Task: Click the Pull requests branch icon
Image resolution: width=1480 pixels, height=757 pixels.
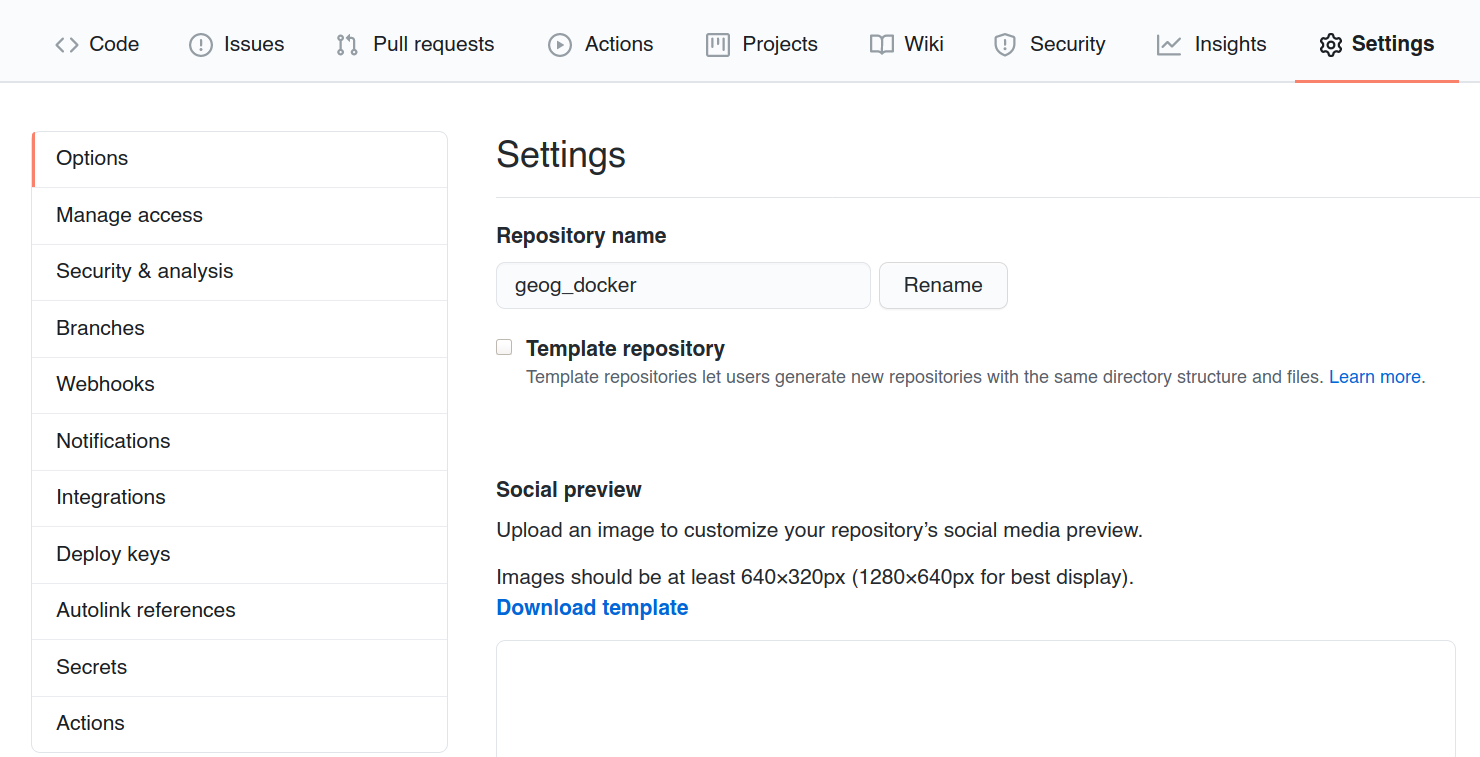Action: pyautogui.click(x=347, y=45)
